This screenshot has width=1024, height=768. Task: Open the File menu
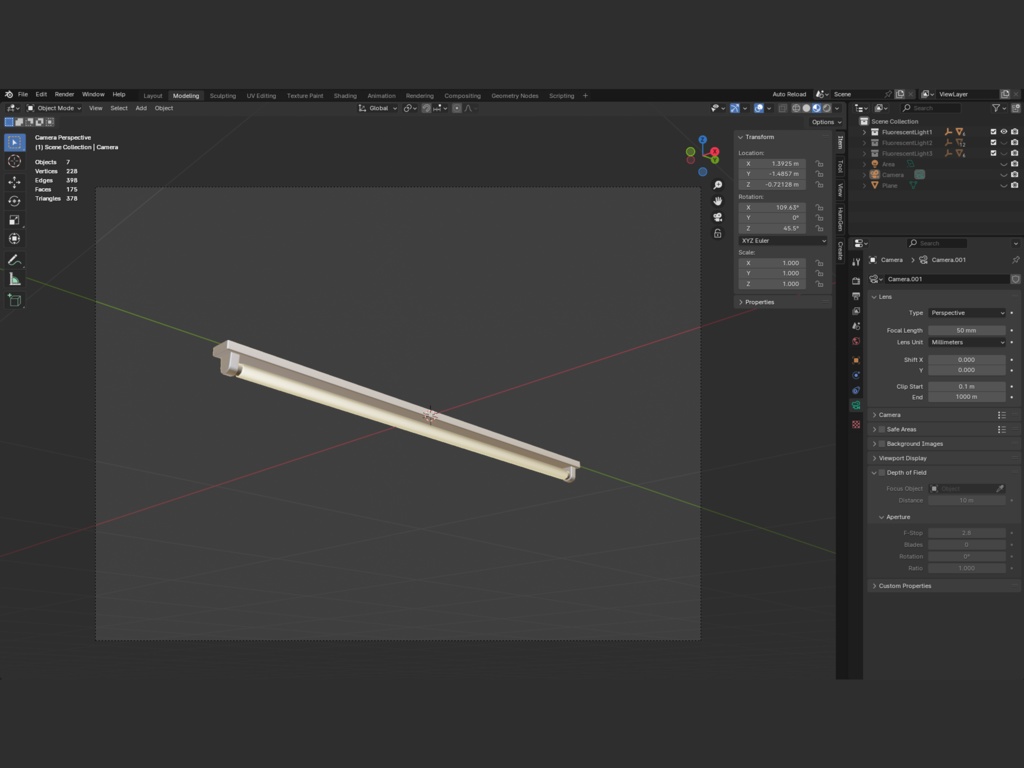[23, 95]
